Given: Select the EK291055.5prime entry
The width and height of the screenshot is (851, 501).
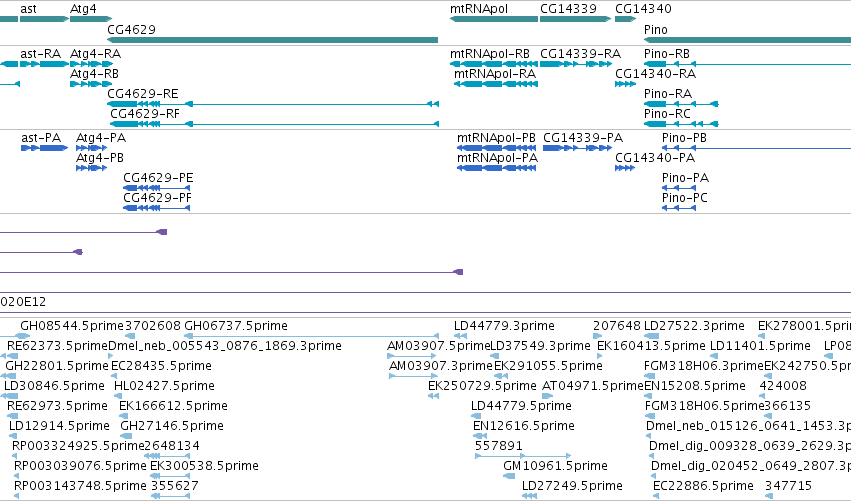Looking at the screenshot, I should 548,366.
